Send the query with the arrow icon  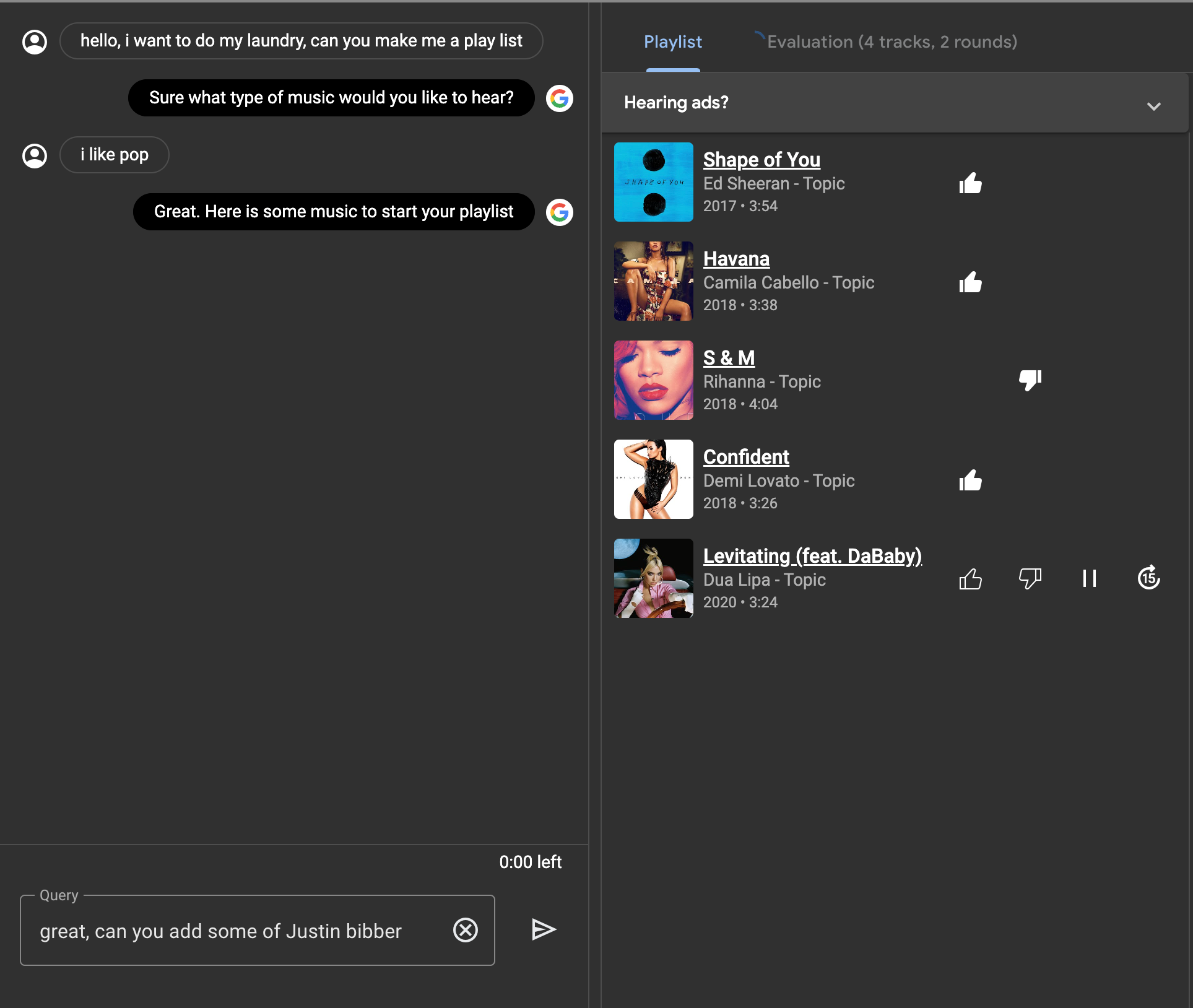544,929
